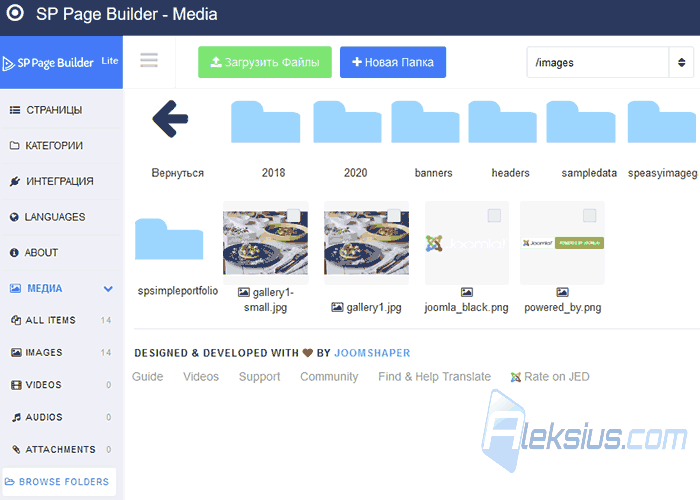
Task: Open the headers folder icon
Action: (502, 122)
